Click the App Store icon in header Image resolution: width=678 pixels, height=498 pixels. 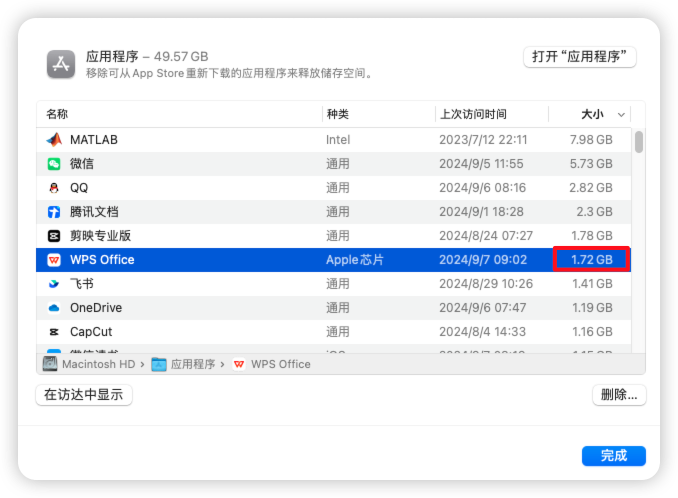(x=61, y=64)
